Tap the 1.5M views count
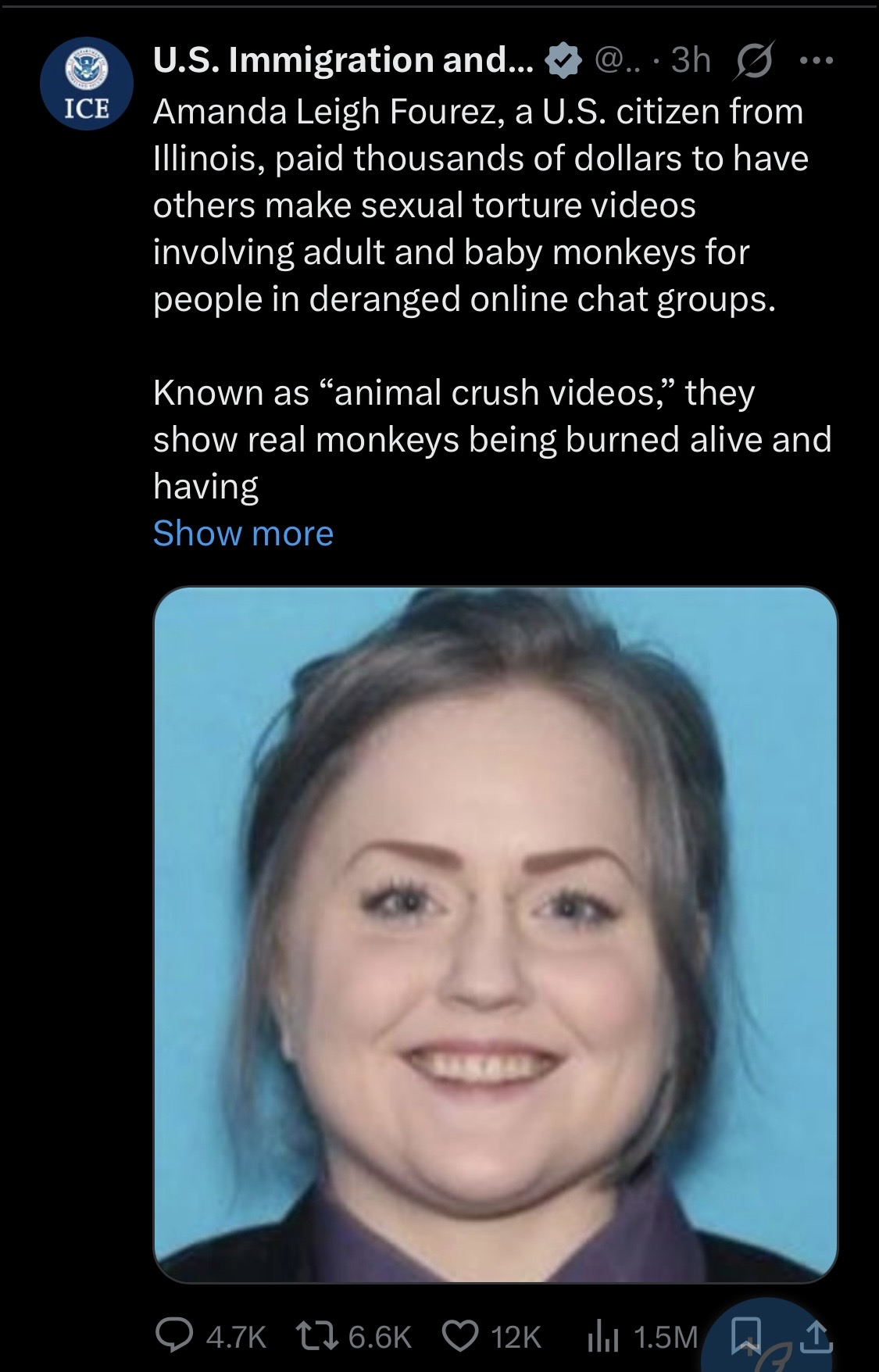Screen dimensions: 879x1372 [x=666, y=1337]
